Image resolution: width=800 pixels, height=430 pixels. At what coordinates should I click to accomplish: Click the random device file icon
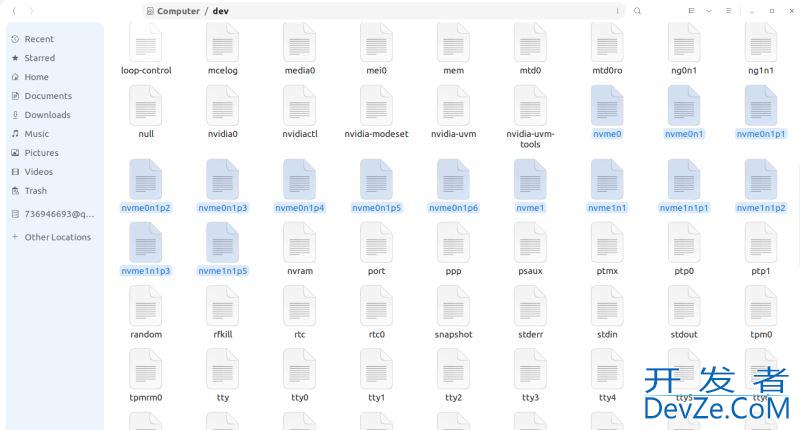pos(146,307)
